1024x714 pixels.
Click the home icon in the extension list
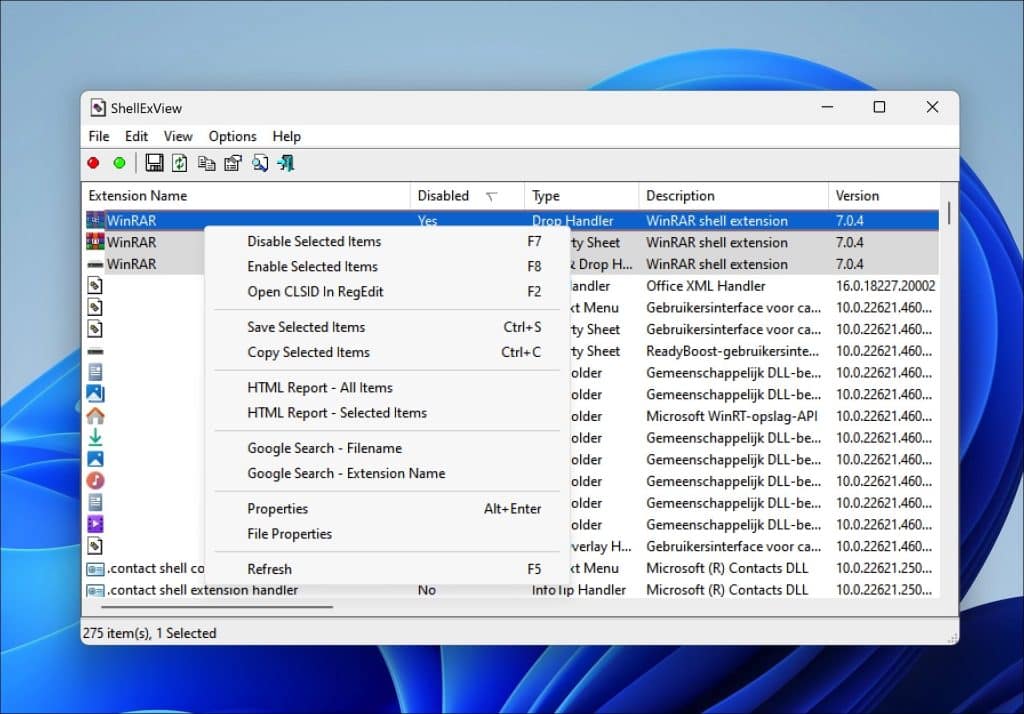(x=95, y=415)
